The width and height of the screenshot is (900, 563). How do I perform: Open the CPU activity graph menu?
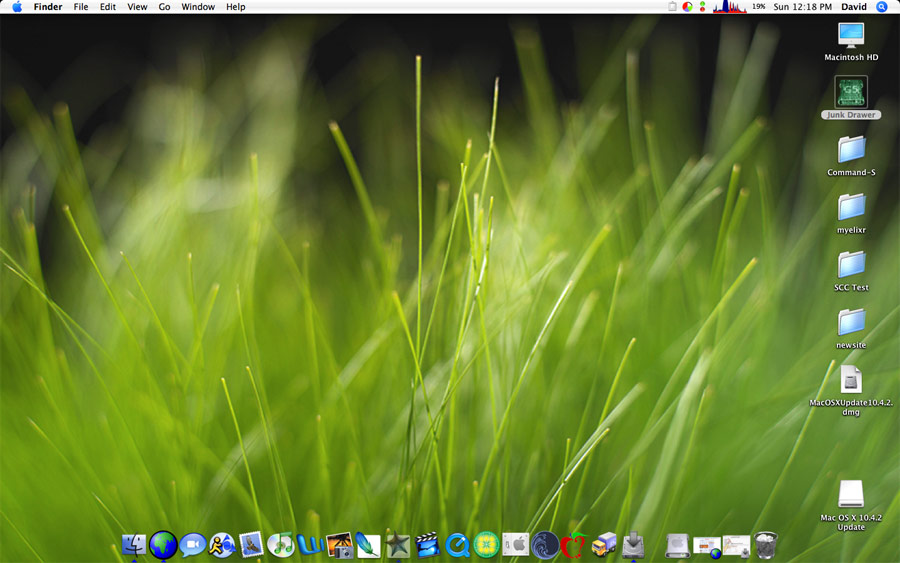pos(729,7)
